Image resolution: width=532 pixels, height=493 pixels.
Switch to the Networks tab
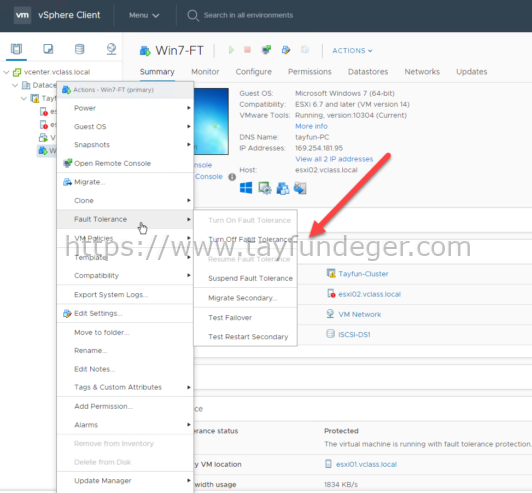point(422,72)
